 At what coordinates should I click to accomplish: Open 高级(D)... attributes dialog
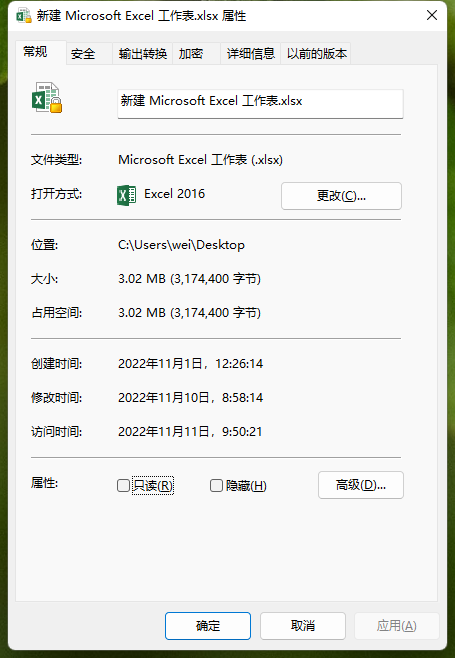[x=361, y=485]
